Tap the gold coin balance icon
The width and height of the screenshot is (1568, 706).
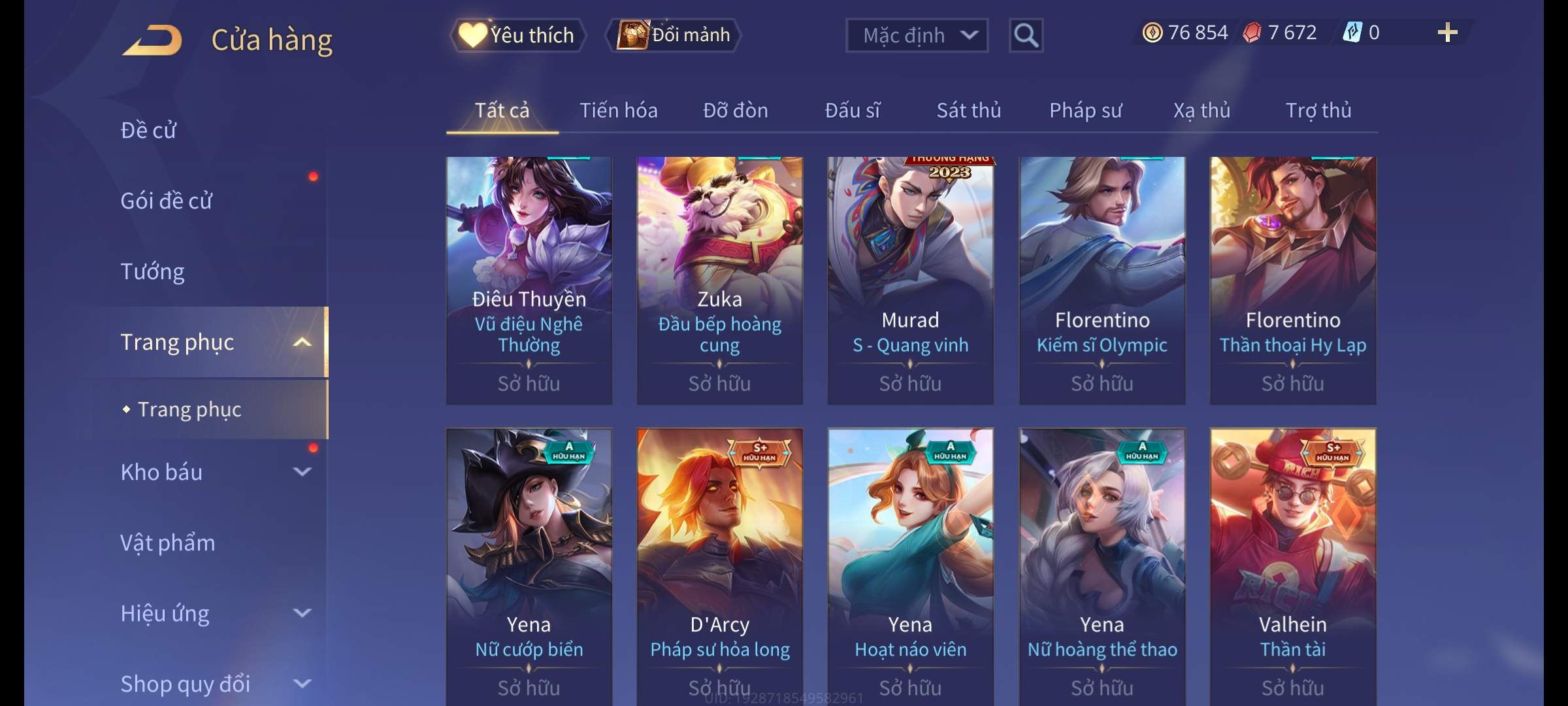coord(1152,32)
